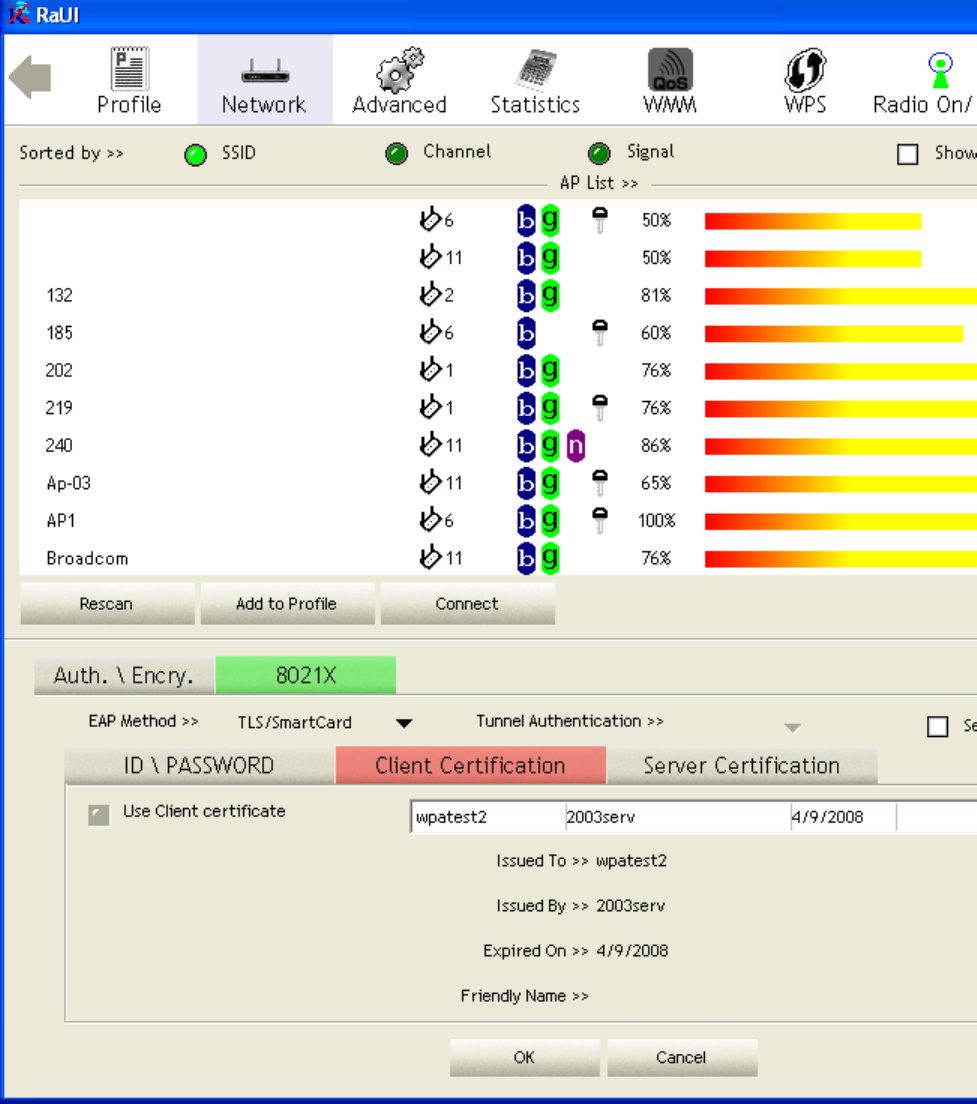
Task: Click the Add to Profile button
Action: click(286, 604)
